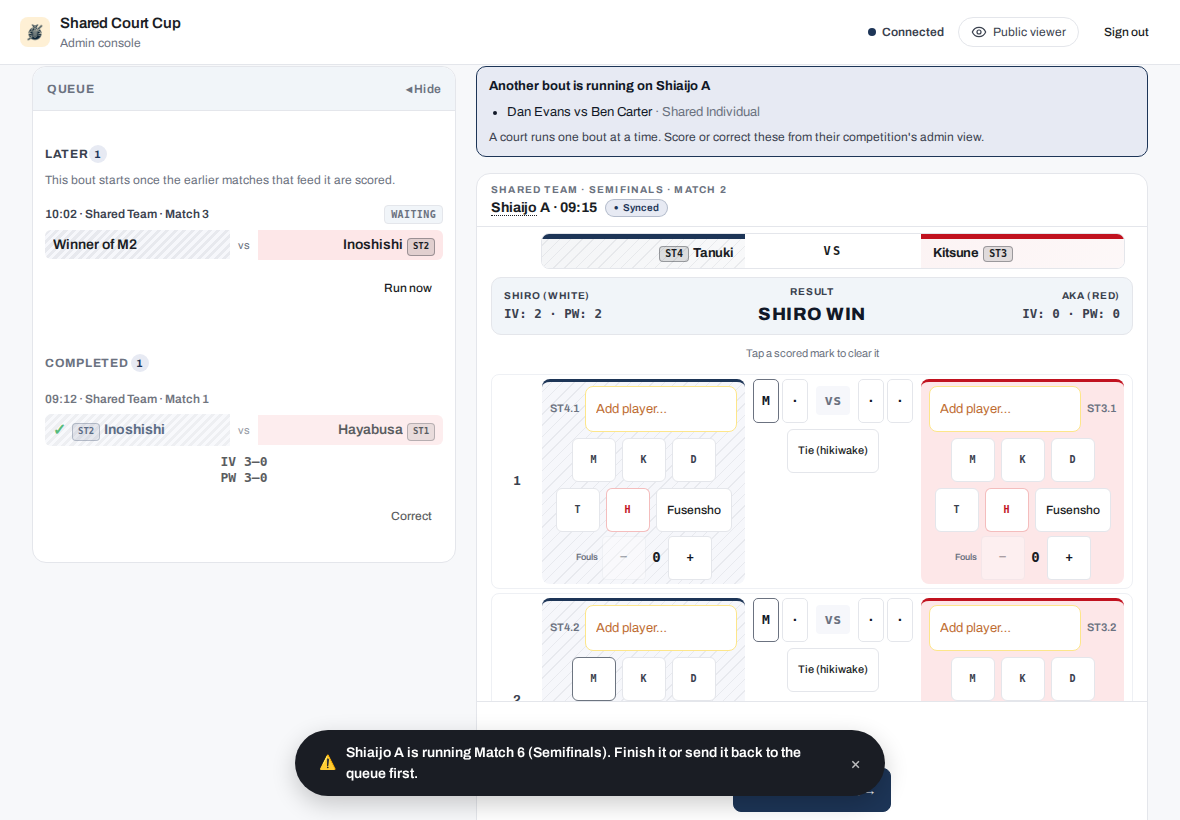
Task: Clear the scored M mark in bout 1
Action: (x=765, y=401)
